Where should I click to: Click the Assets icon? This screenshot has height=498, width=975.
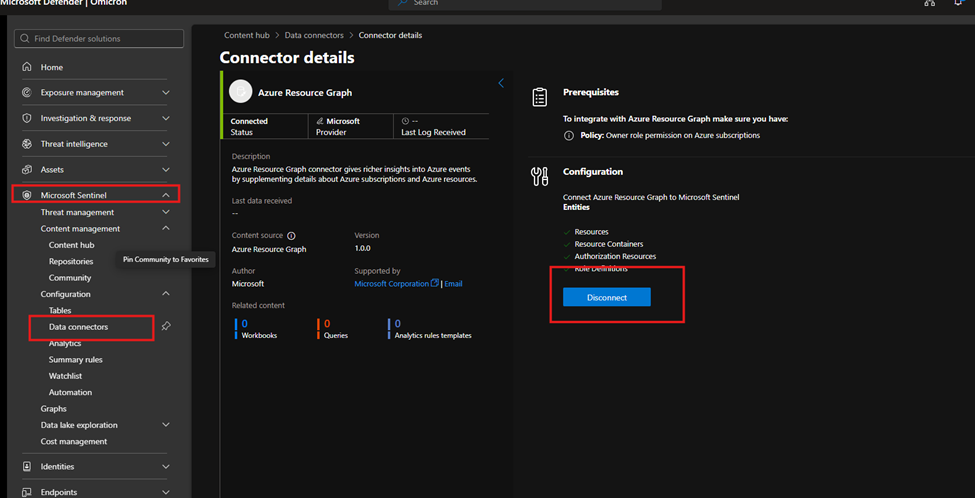coord(27,169)
